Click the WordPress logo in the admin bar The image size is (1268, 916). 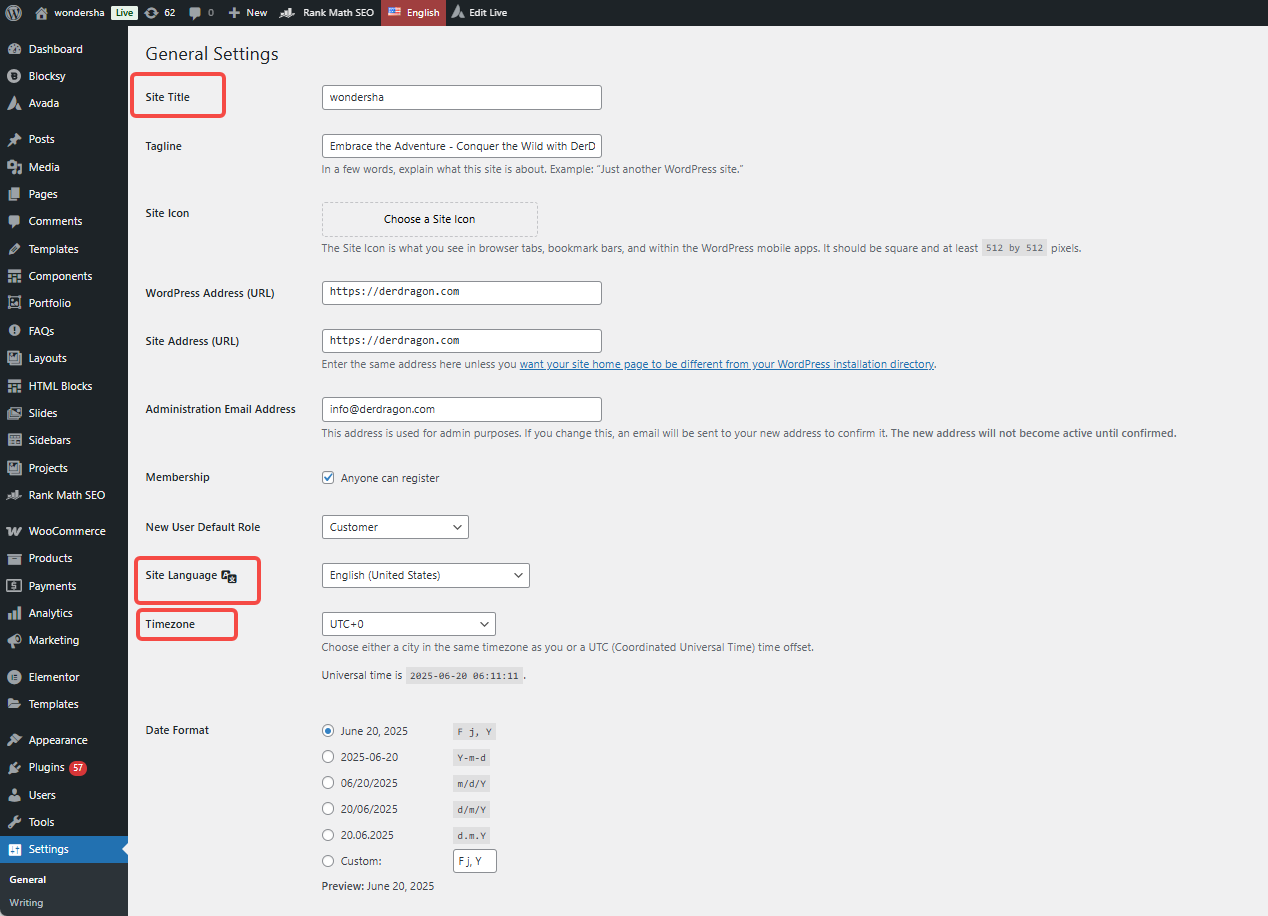pyautogui.click(x=13, y=12)
